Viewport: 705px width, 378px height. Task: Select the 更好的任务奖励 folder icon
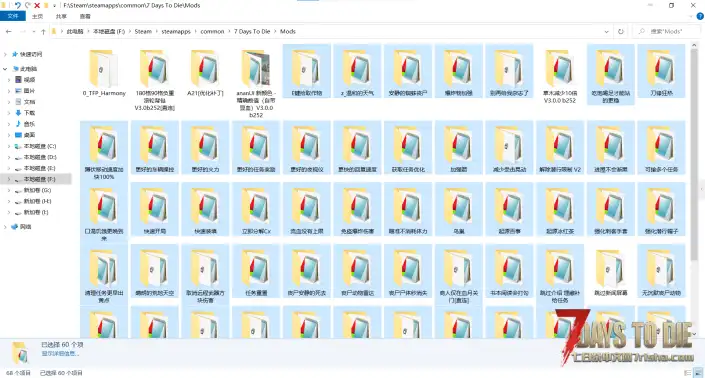pyautogui.click(x=256, y=145)
